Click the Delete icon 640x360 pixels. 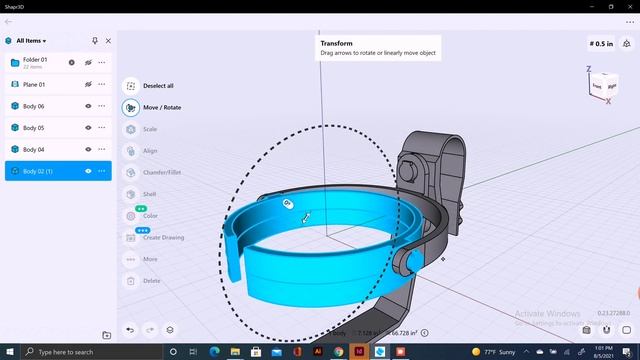[131, 281]
